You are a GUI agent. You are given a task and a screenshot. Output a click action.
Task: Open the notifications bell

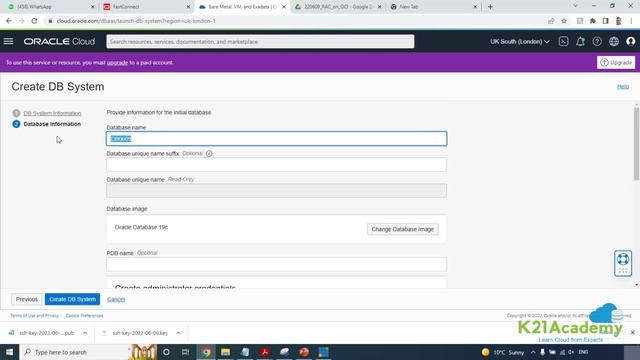click(580, 41)
